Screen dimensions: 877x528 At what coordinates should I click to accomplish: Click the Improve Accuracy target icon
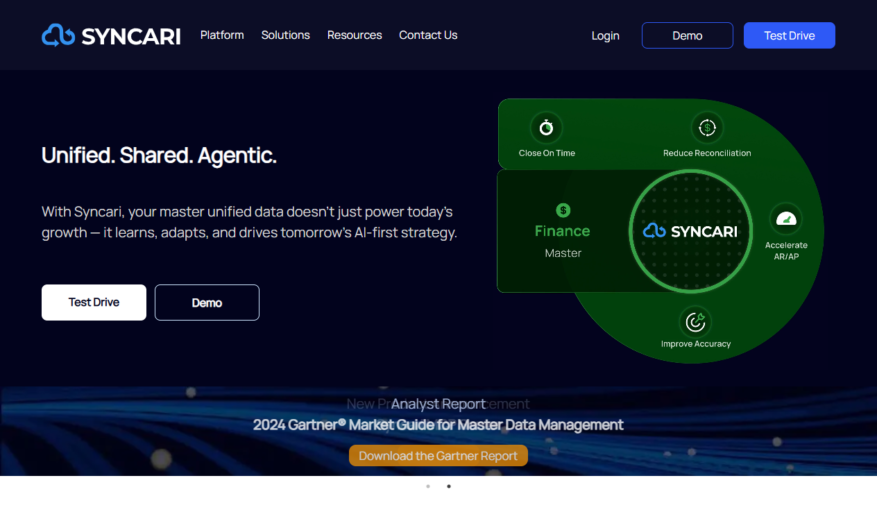coord(695,322)
